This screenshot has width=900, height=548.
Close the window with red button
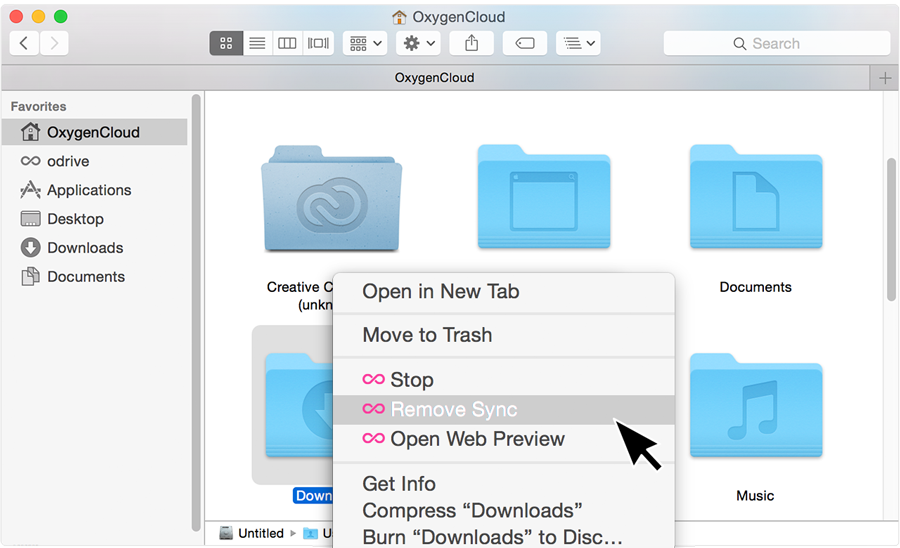[17, 17]
